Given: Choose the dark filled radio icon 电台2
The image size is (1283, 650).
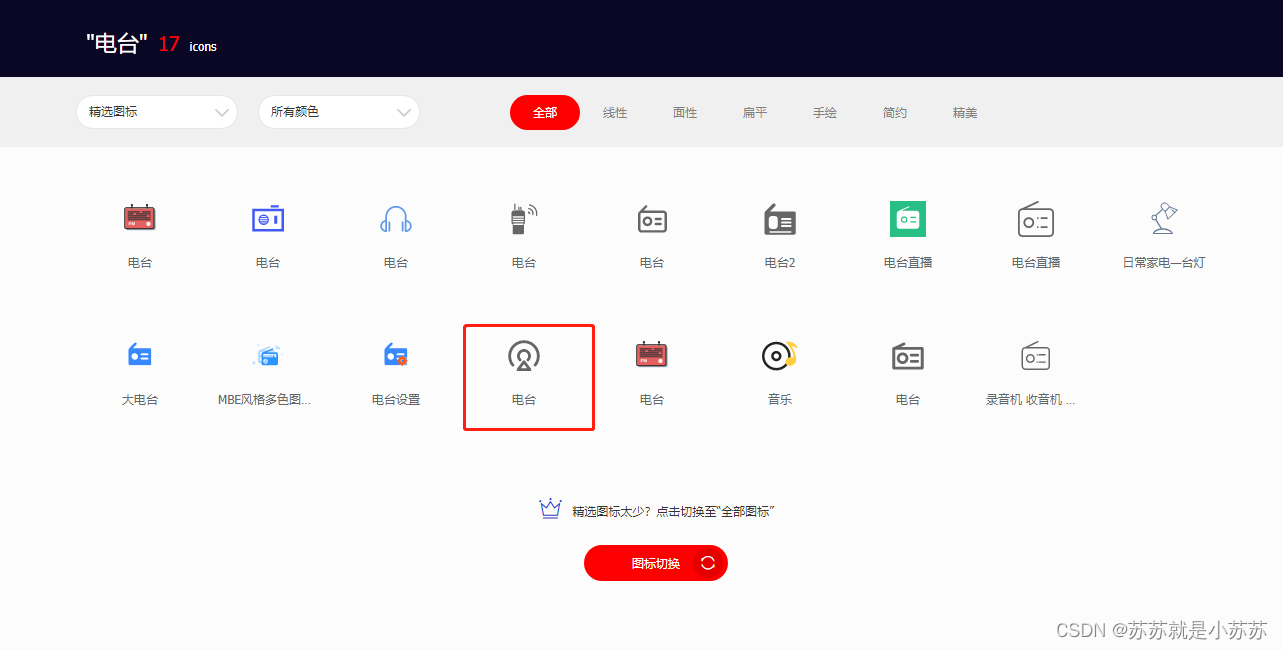Looking at the screenshot, I should [x=780, y=219].
